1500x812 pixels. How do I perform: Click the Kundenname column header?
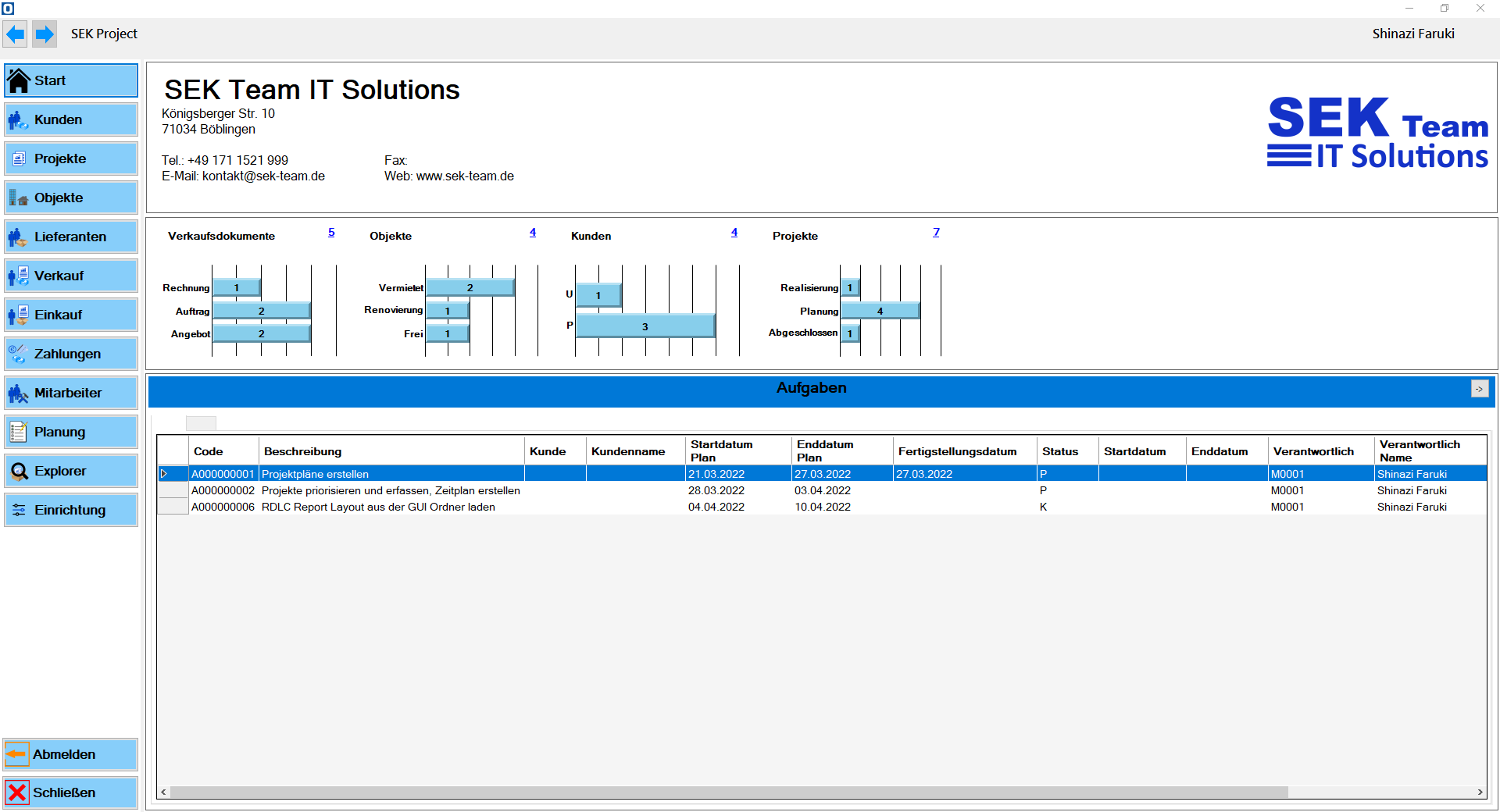click(637, 451)
